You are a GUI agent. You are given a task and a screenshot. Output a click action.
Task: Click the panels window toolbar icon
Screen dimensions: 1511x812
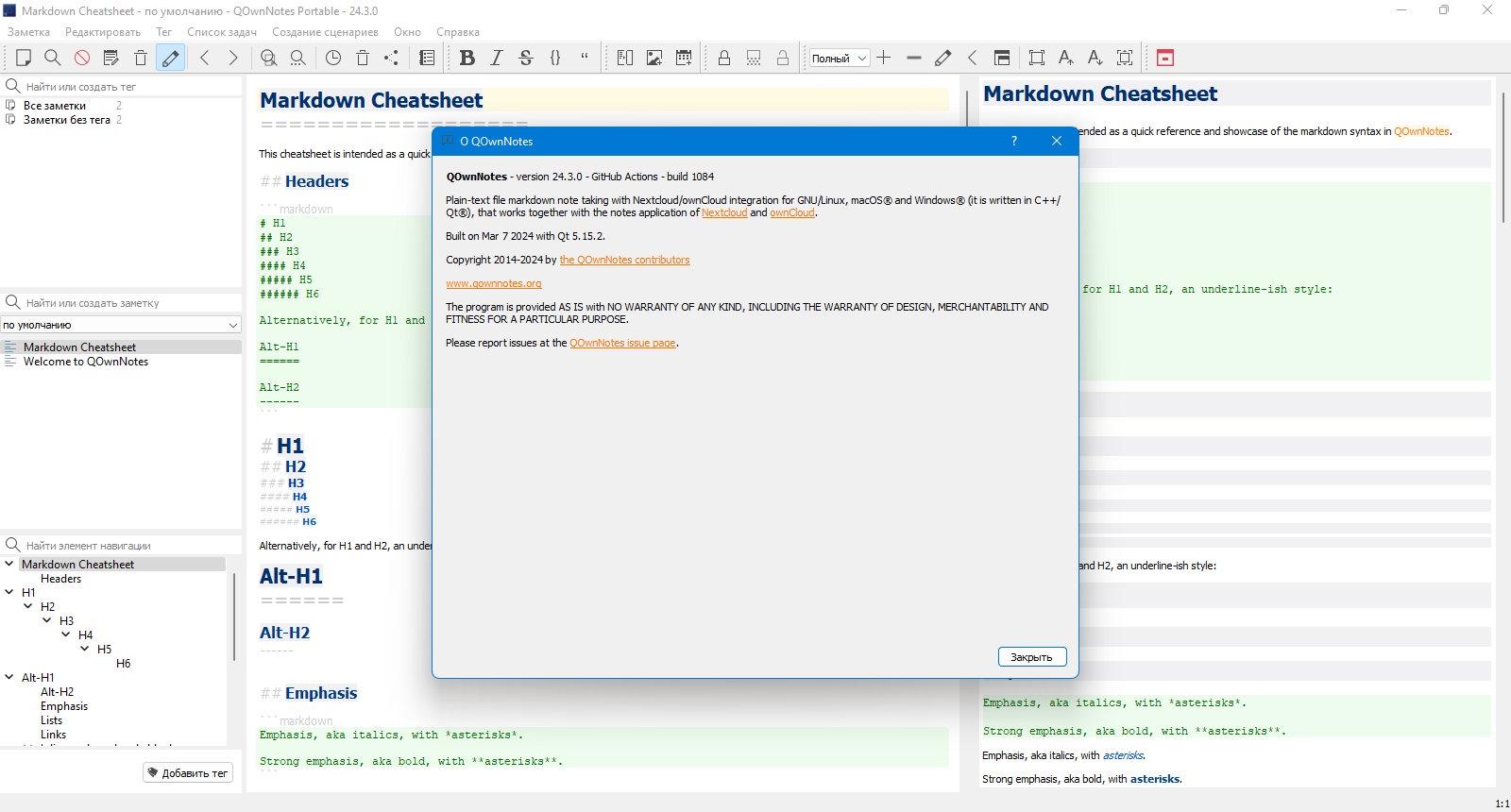(x=1002, y=58)
